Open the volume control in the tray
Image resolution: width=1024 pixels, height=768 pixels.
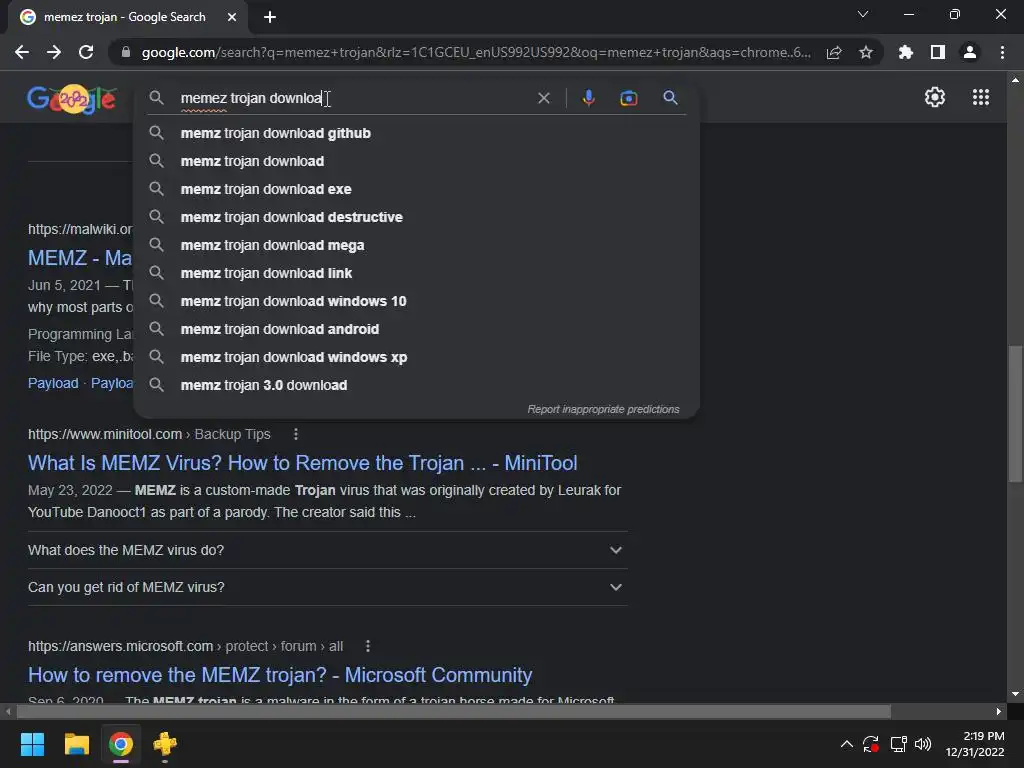(923, 744)
